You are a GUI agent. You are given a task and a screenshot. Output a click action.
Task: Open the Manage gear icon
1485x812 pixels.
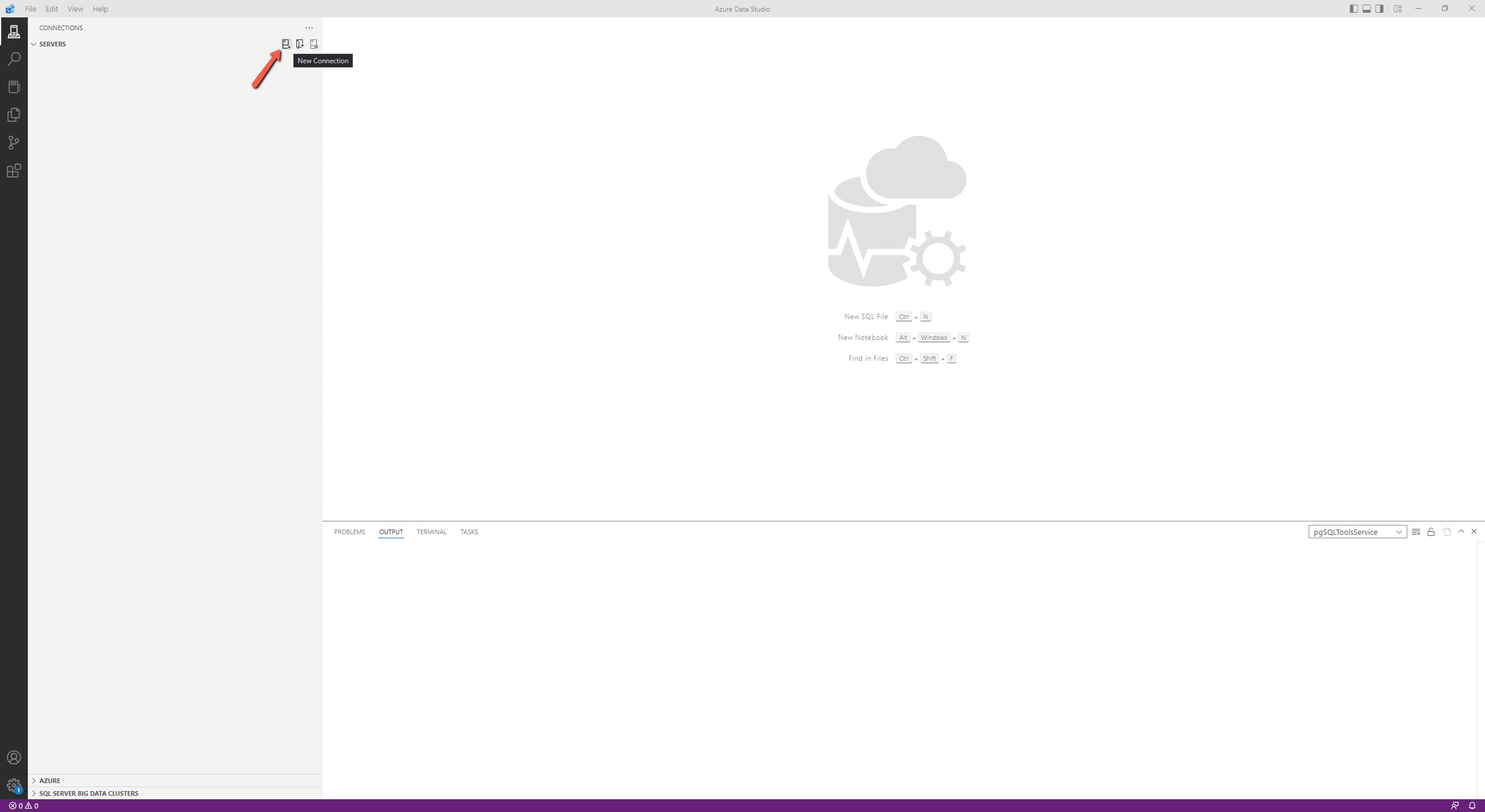coord(14,785)
